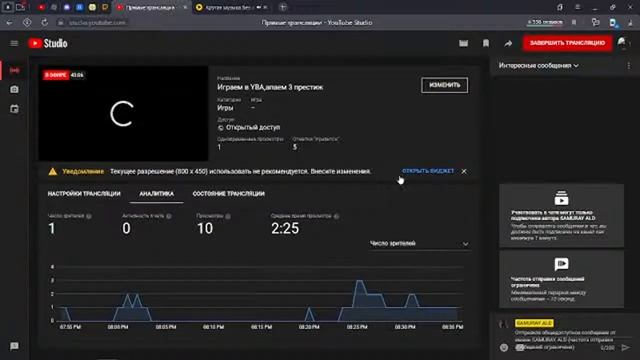
Task: Dismiss the resolution warning notification
Action: point(464,171)
